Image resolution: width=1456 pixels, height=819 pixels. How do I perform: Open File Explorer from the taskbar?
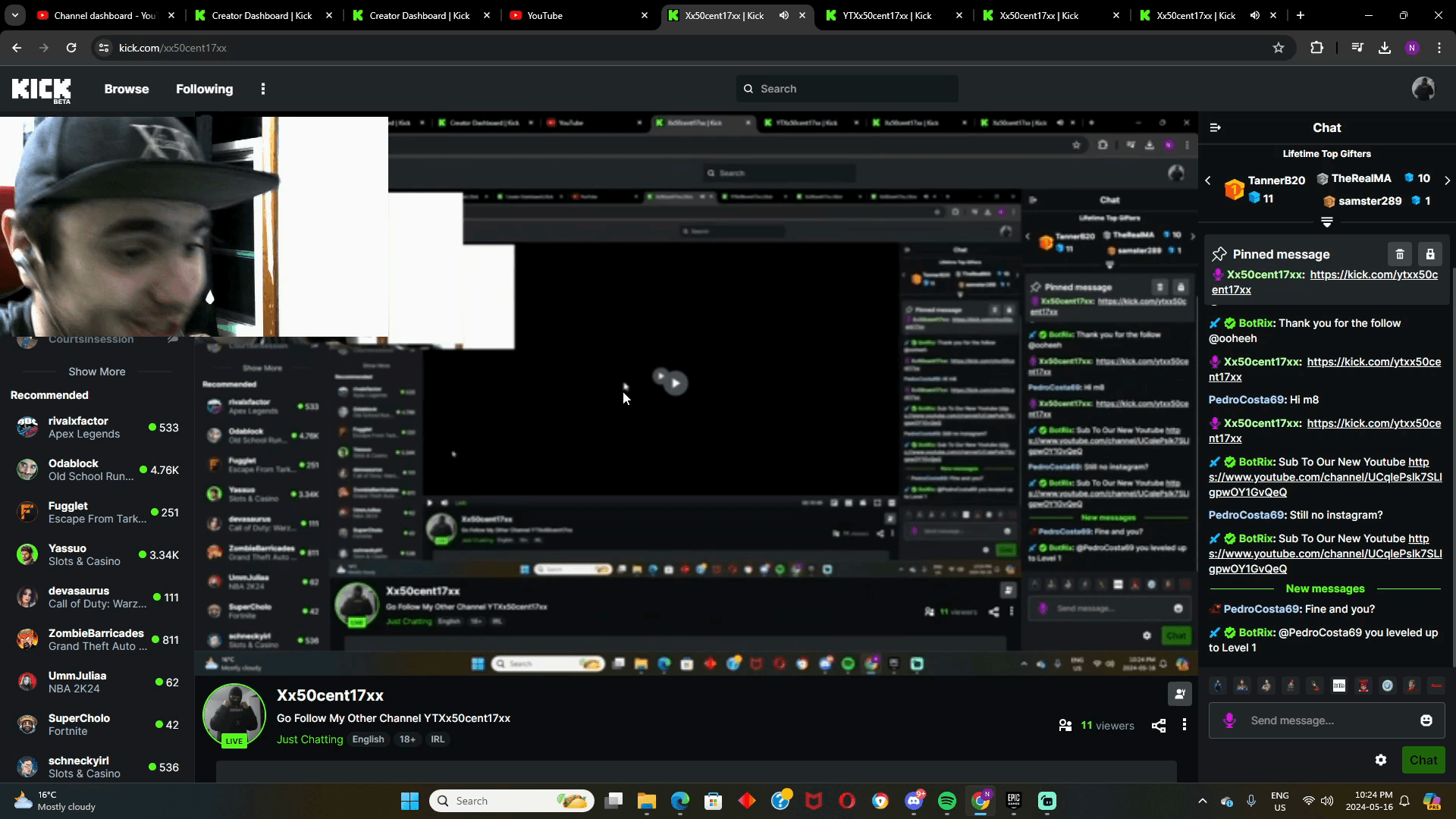click(647, 801)
